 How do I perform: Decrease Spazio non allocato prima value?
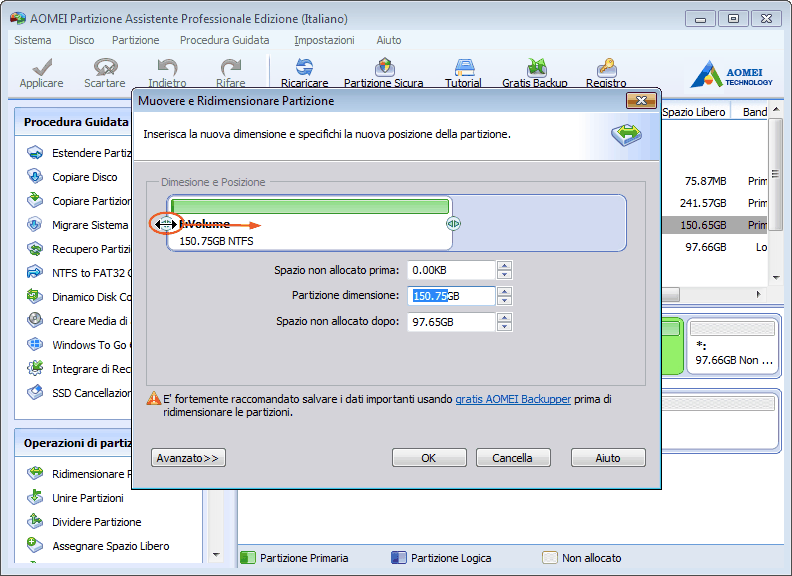[504, 275]
